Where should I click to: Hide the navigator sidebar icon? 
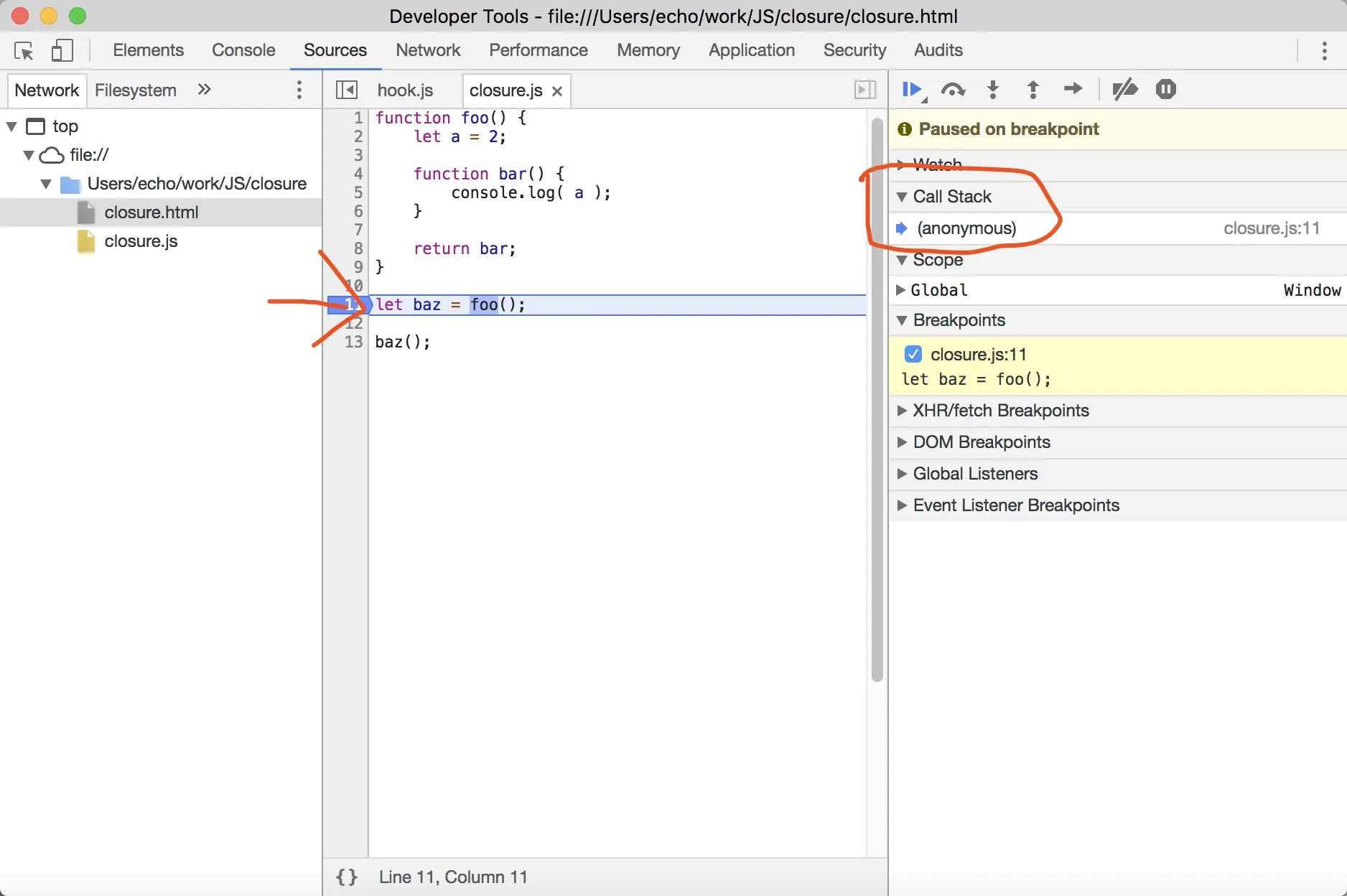tap(346, 90)
